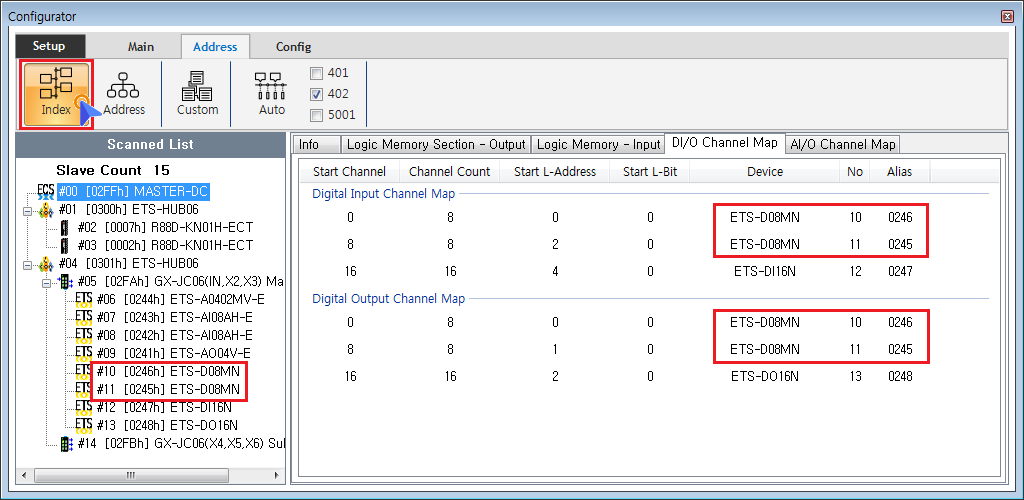Sort by the Start L-Address column header
Screen dimensions: 1024x500
[x=554, y=171]
